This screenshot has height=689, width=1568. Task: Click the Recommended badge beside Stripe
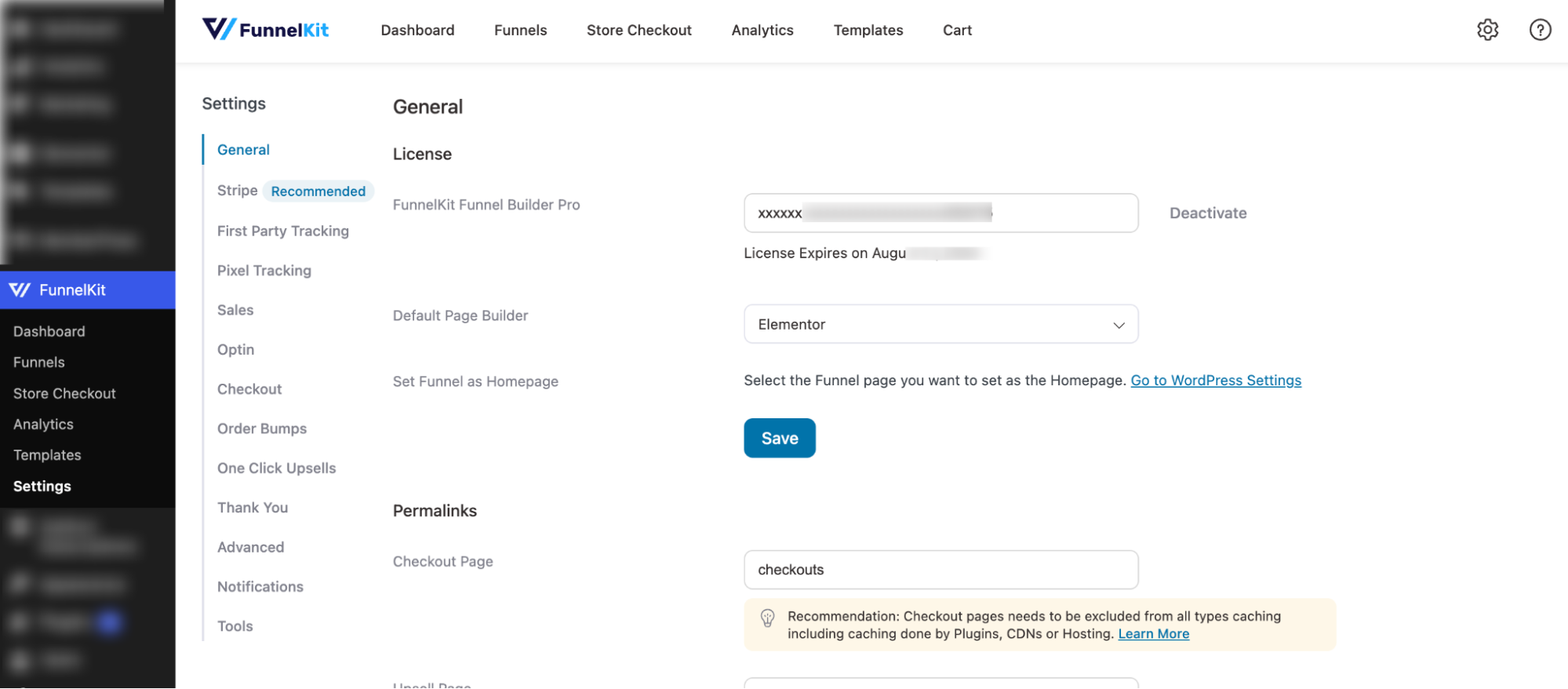tap(318, 191)
